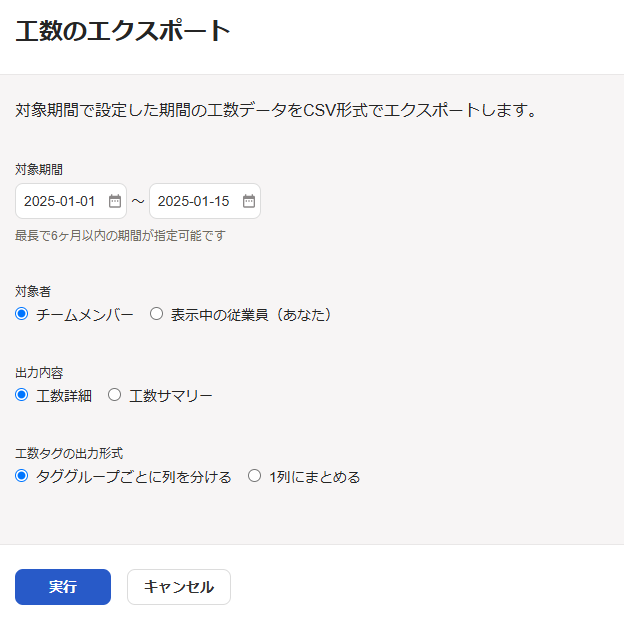Viewport: 624px width, 621px height.
Task: Cancel the export with キャンセル
Action: click(179, 587)
